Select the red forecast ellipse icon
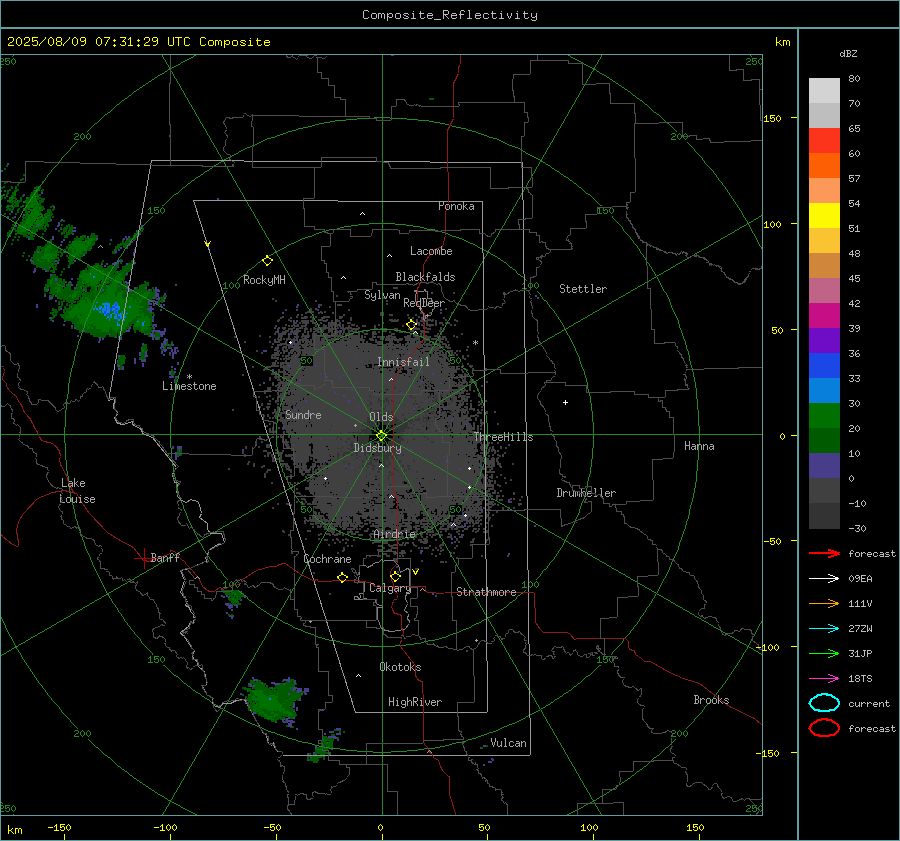 (824, 728)
